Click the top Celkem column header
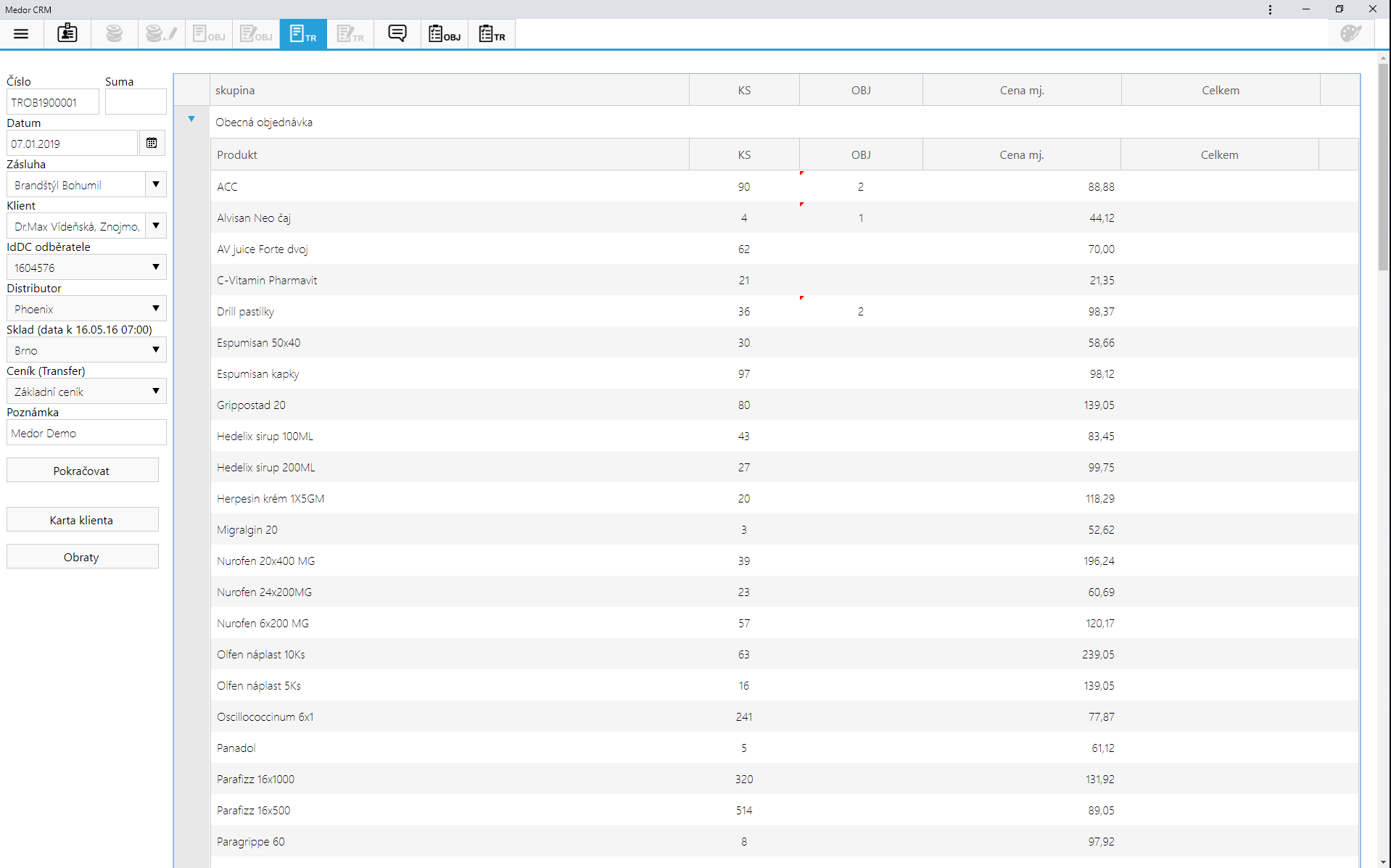 [x=1221, y=90]
